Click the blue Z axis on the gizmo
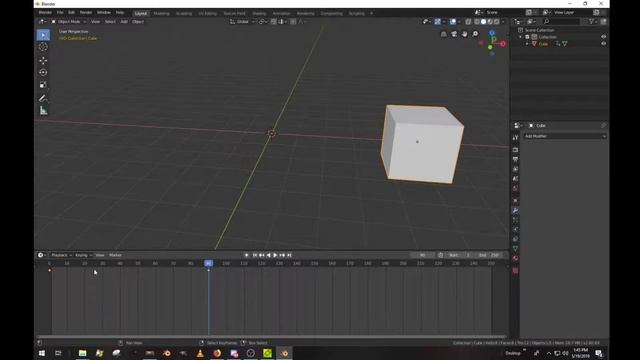 point(492,33)
